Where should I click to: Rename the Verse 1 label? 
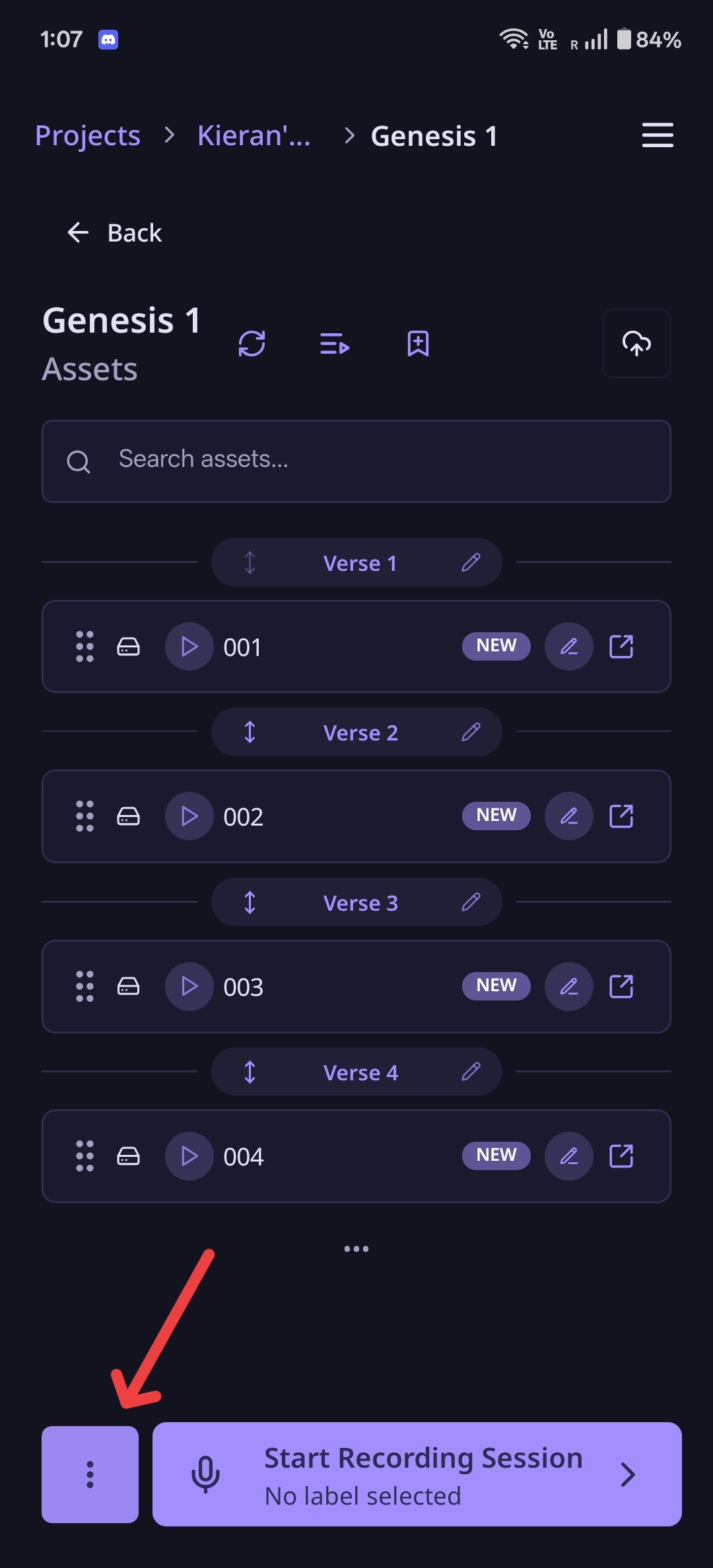pos(471,563)
